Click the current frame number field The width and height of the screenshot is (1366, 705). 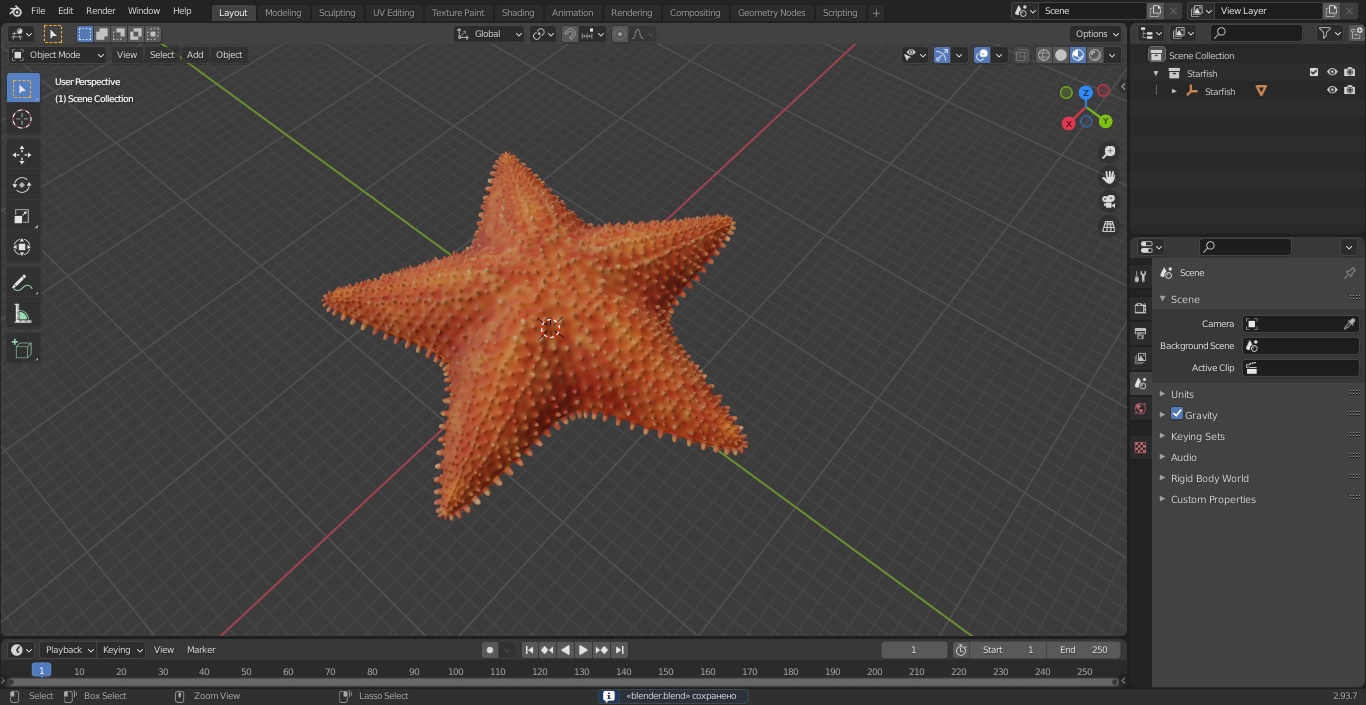pyautogui.click(x=914, y=650)
